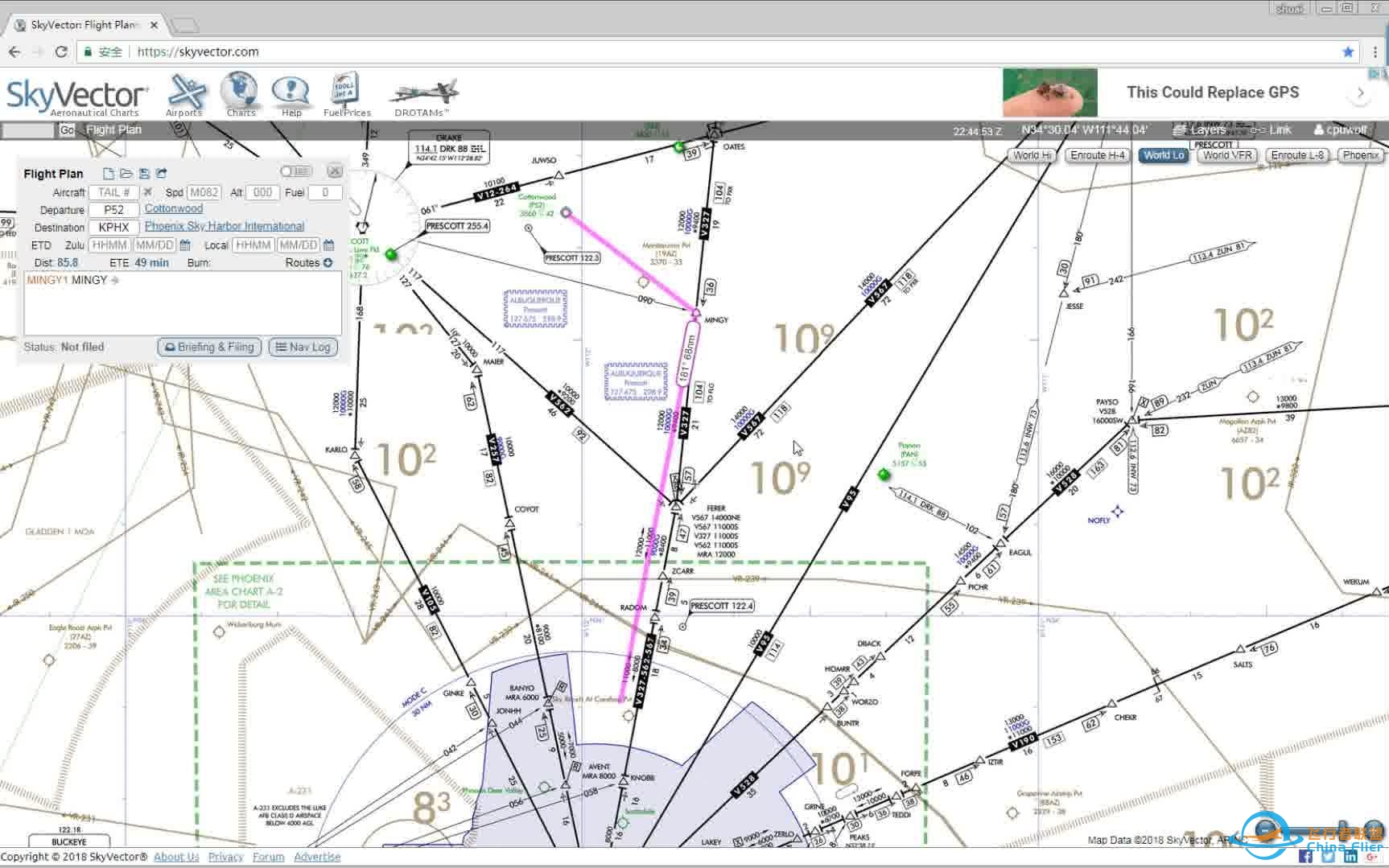Click the Dist 85.8 value

pos(68,263)
